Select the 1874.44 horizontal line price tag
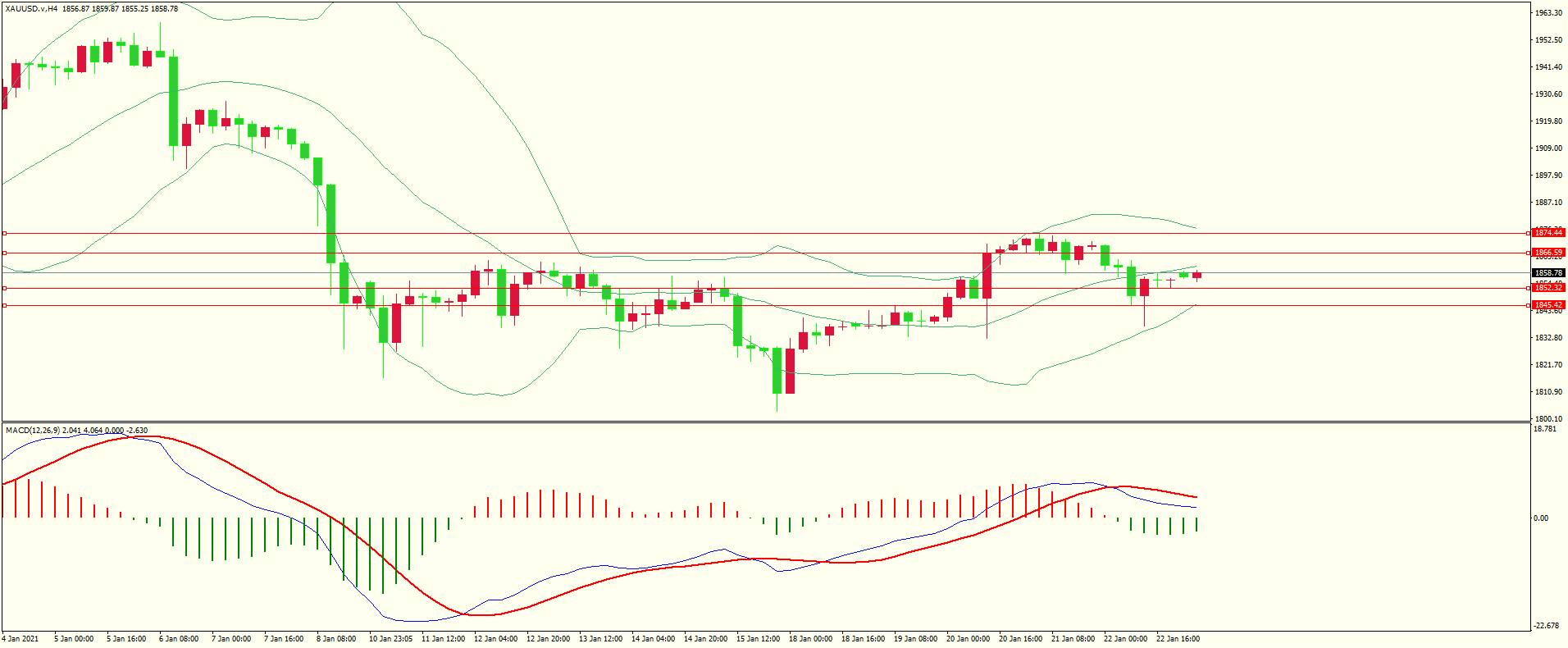Screen dimensions: 1568x648 pos(1548,233)
